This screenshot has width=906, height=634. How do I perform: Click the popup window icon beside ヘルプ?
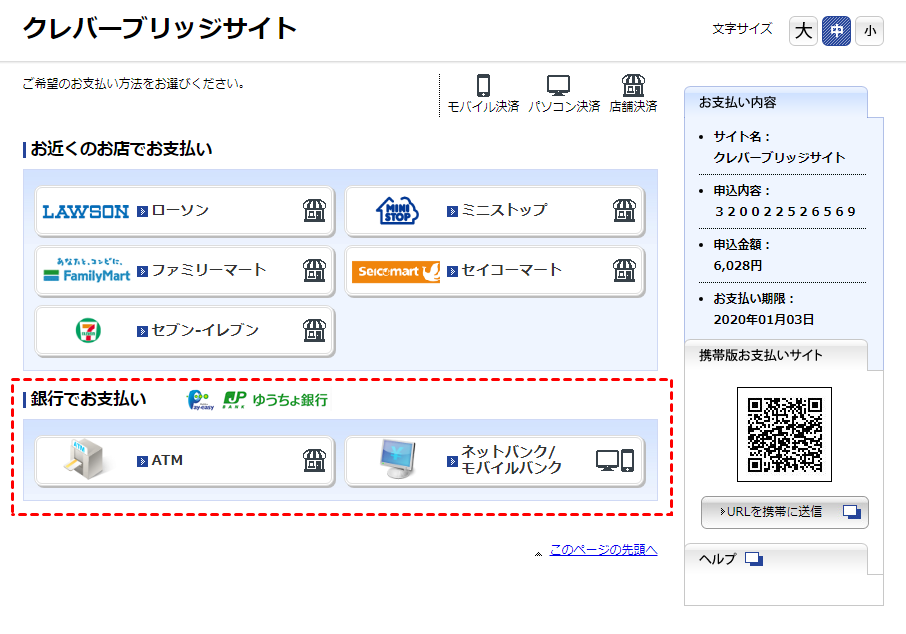tap(754, 559)
